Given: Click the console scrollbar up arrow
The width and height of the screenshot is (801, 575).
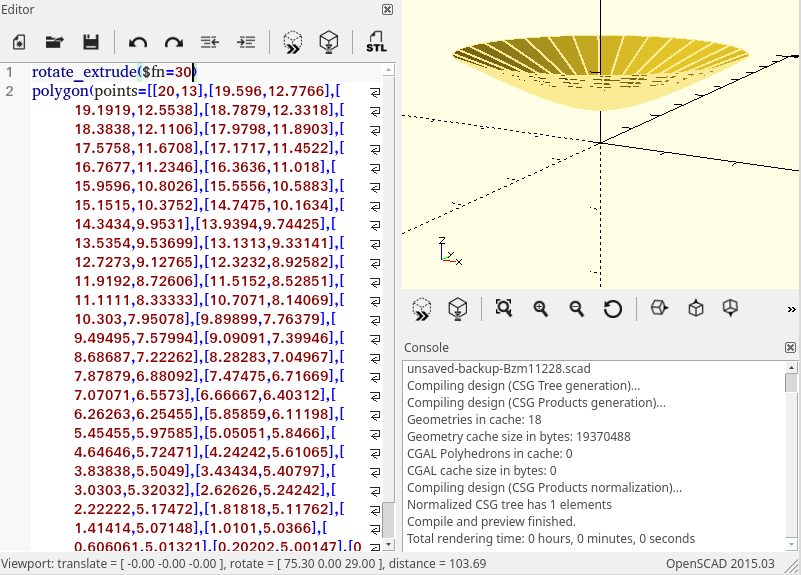Looking at the screenshot, I should tap(791, 368).
